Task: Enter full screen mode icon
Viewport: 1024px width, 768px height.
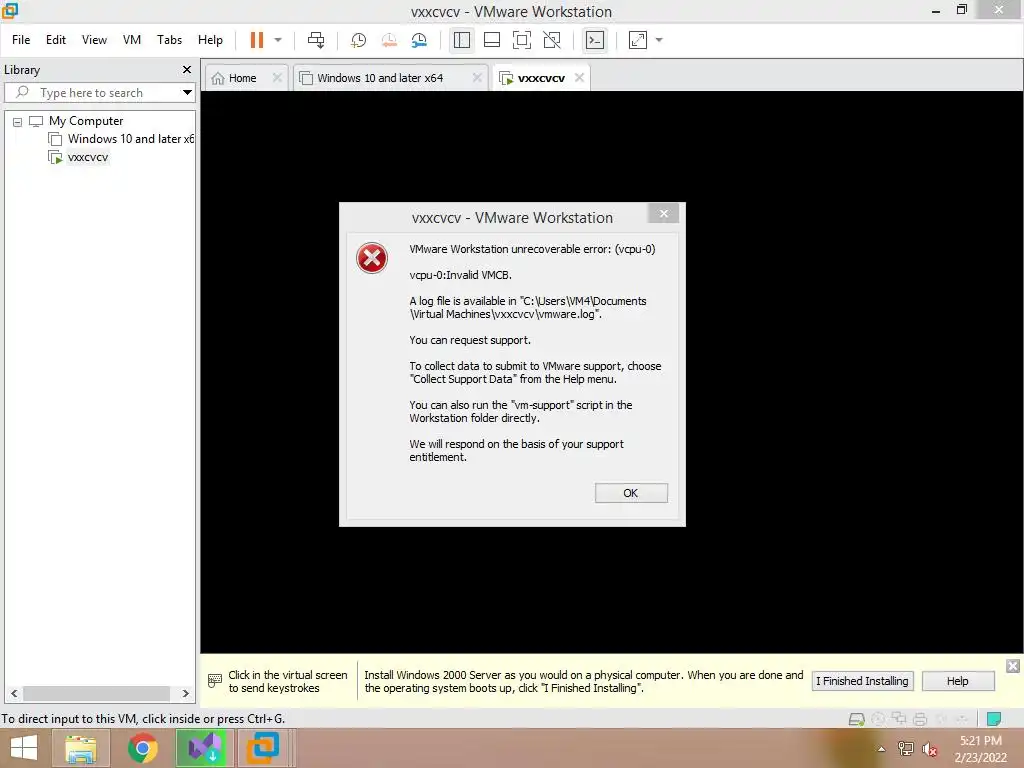Action: point(522,40)
